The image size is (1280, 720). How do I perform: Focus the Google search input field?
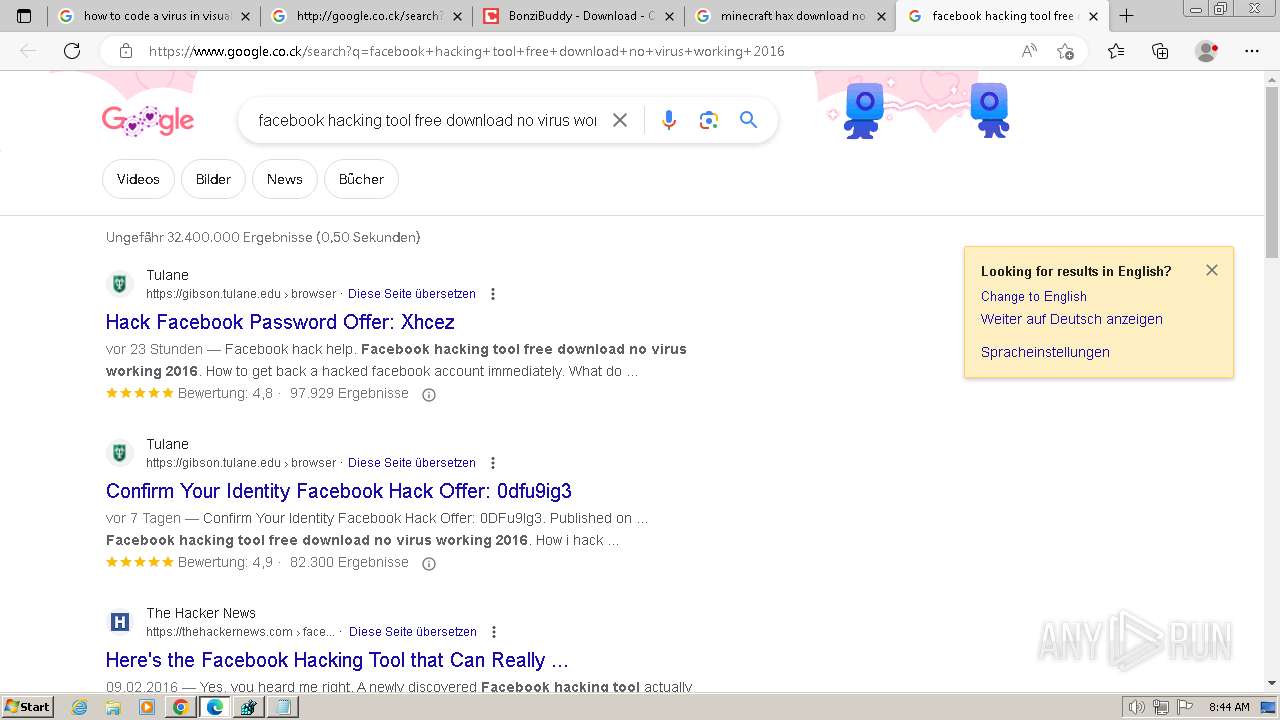pyautogui.click(x=427, y=120)
